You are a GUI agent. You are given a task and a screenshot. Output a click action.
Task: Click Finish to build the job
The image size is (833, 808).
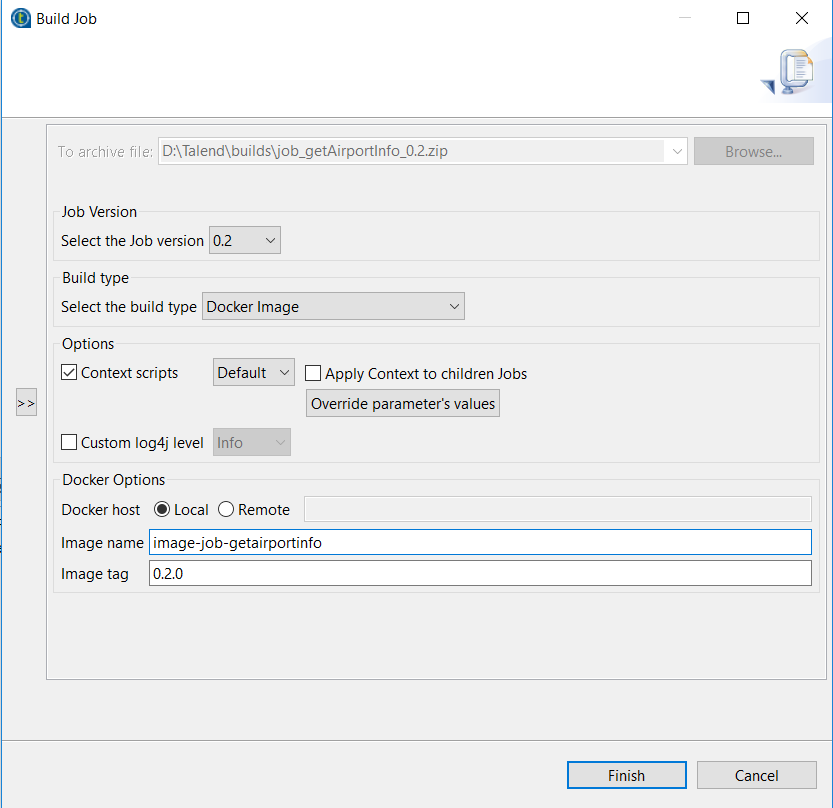pyautogui.click(x=626, y=775)
